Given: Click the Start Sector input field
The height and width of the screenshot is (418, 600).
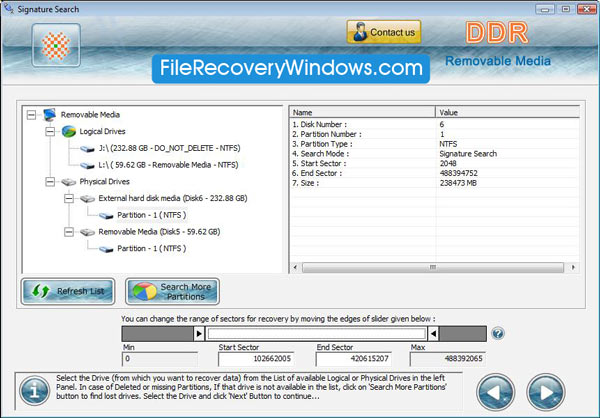Looking at the screenshot, I should [256, 359].
